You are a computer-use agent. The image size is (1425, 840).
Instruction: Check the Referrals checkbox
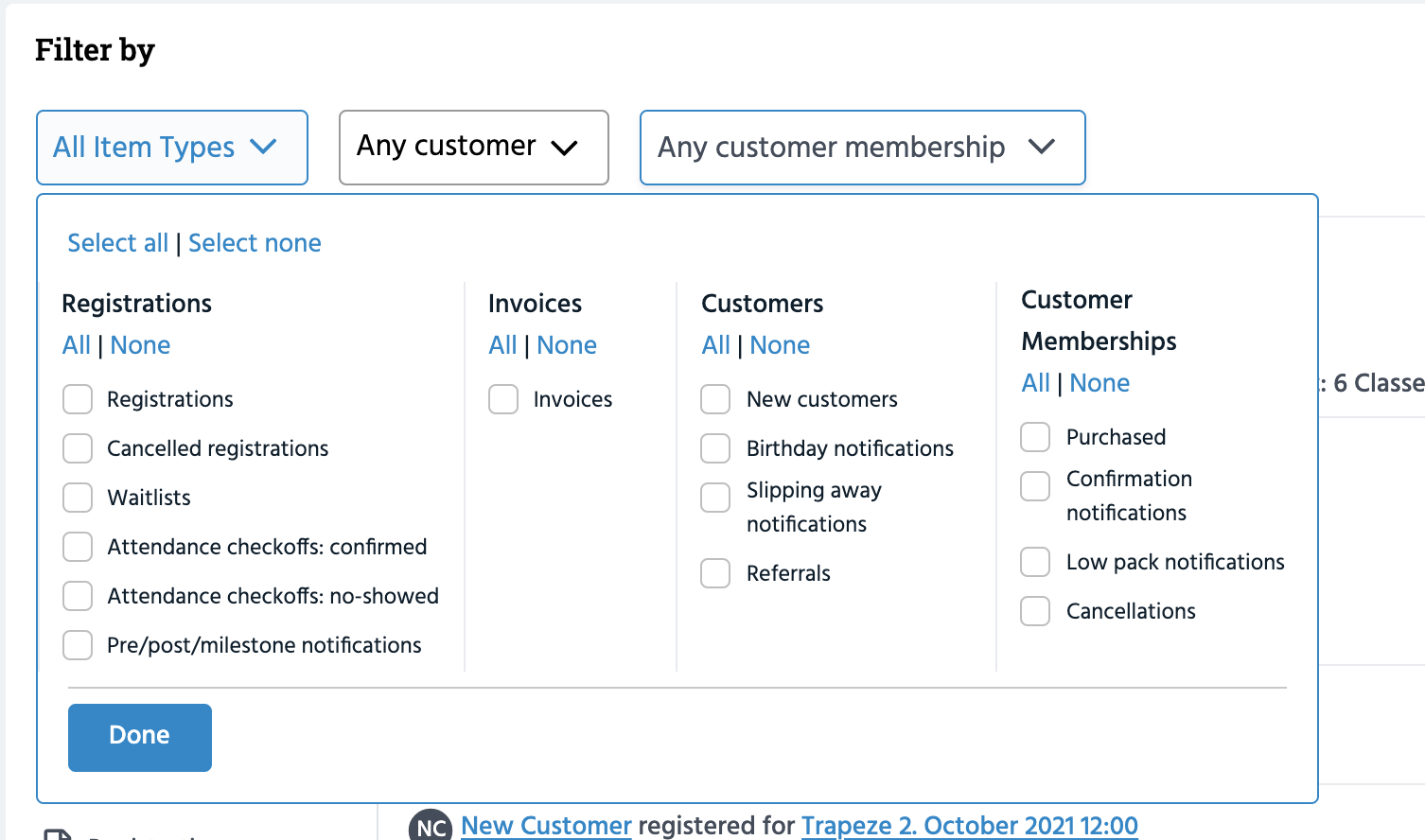[x=715, y=573]
